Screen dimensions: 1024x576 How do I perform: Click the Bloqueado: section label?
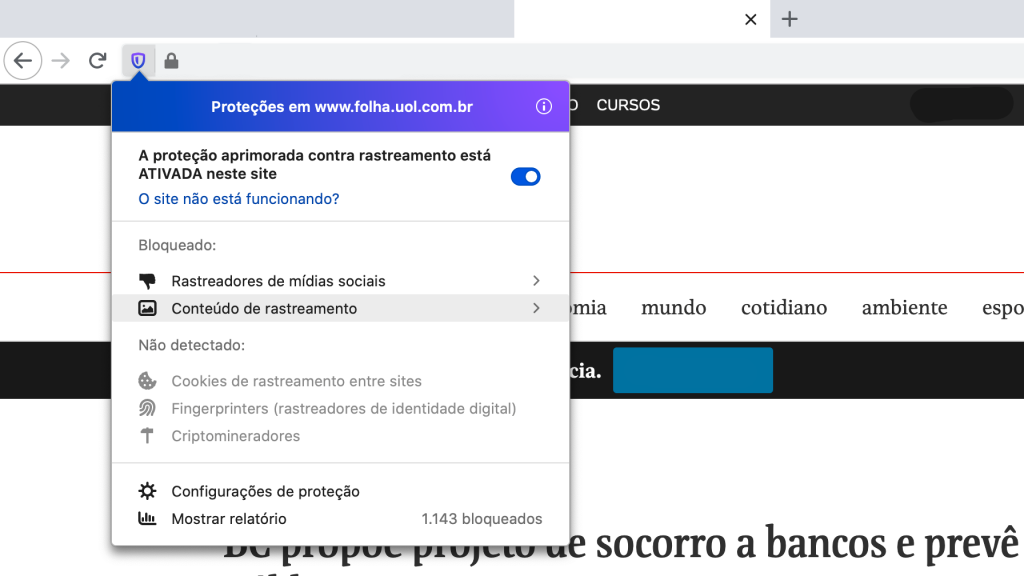point(177,245)
